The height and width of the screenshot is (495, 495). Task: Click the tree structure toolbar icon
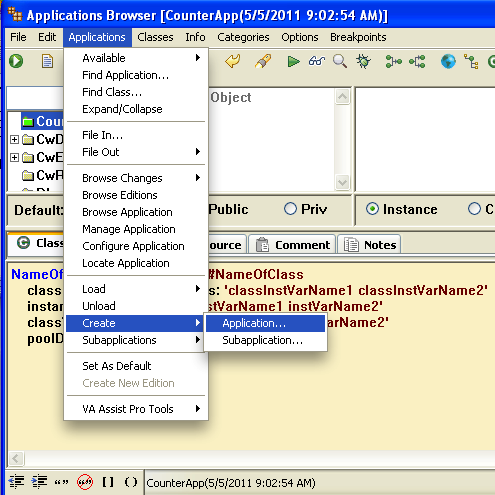(x=471, y=62)
